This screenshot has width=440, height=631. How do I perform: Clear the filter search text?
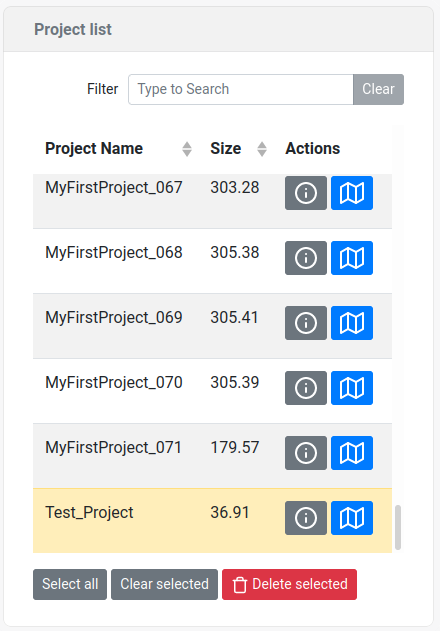[378, 89]
